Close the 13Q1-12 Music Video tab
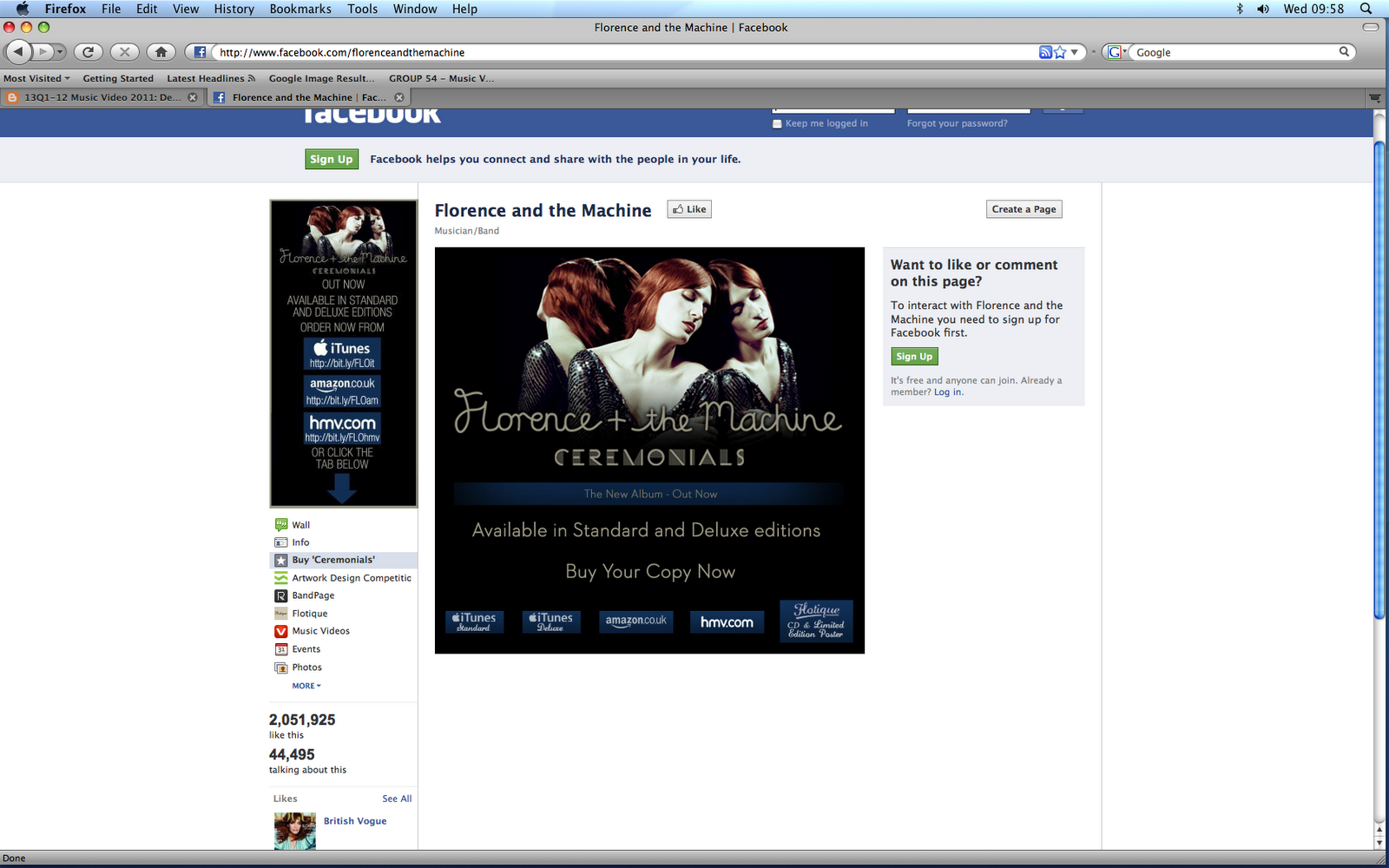Viewport: 1389px width, 868px height. pos(193,97)
